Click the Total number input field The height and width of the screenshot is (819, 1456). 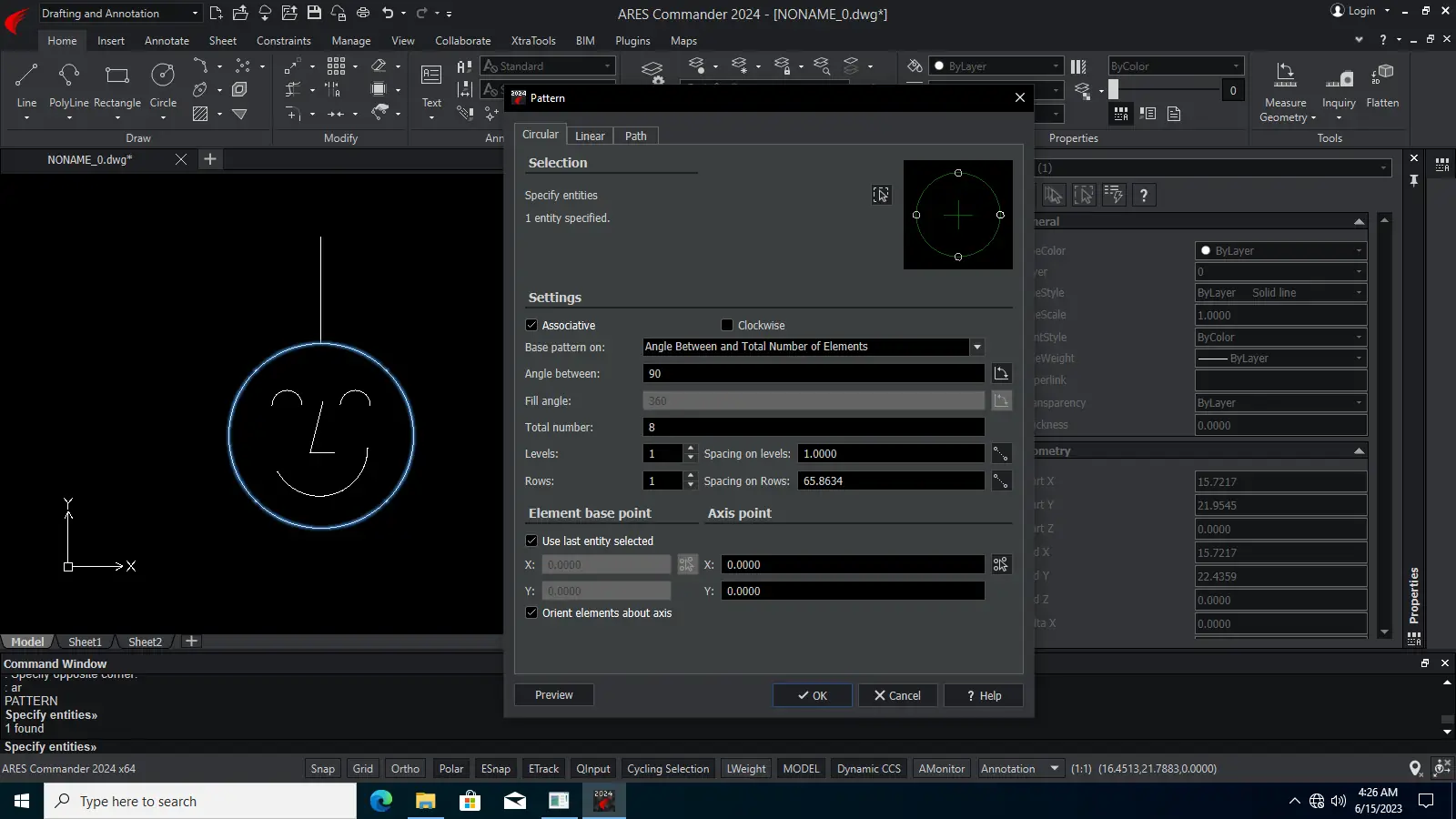pyautogui.click(x=813, y=428)
